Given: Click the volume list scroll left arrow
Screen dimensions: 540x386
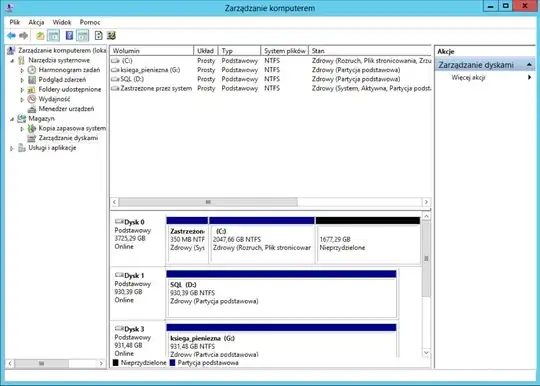Looking at the screenshot, I should tap(114, 202).
